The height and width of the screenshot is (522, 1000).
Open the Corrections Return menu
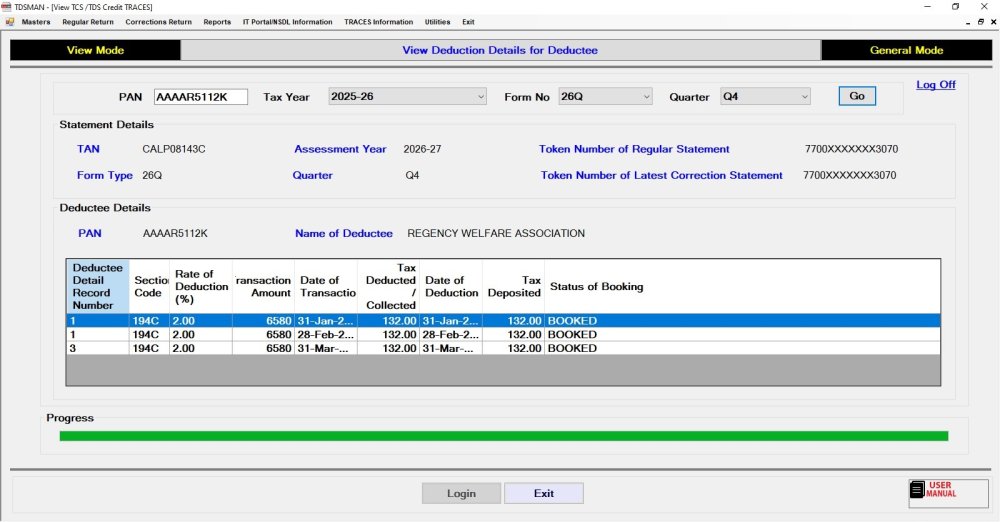click(158, 22)
